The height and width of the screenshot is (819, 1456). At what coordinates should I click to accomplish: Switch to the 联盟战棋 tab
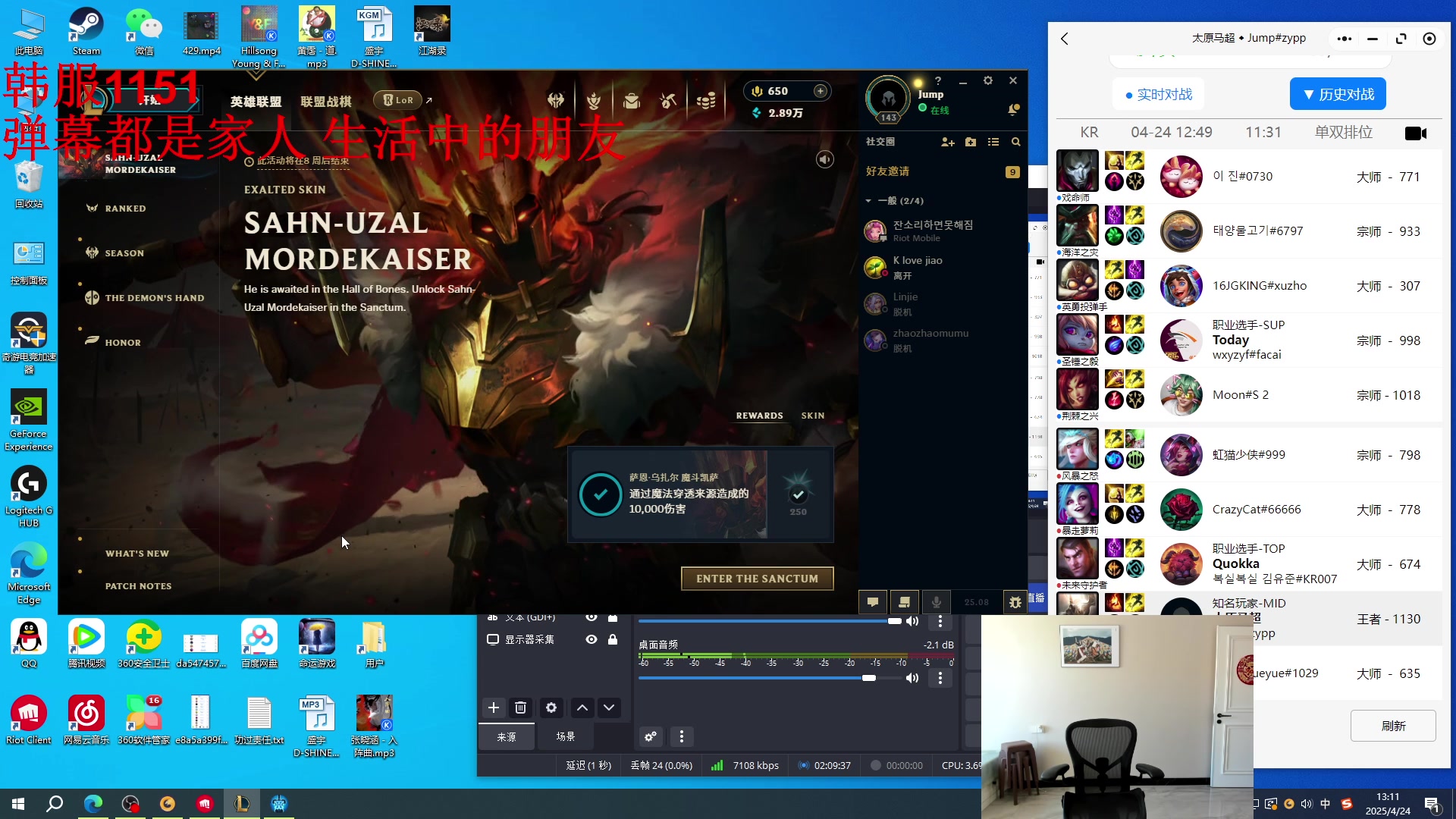(x=326, y=101)
